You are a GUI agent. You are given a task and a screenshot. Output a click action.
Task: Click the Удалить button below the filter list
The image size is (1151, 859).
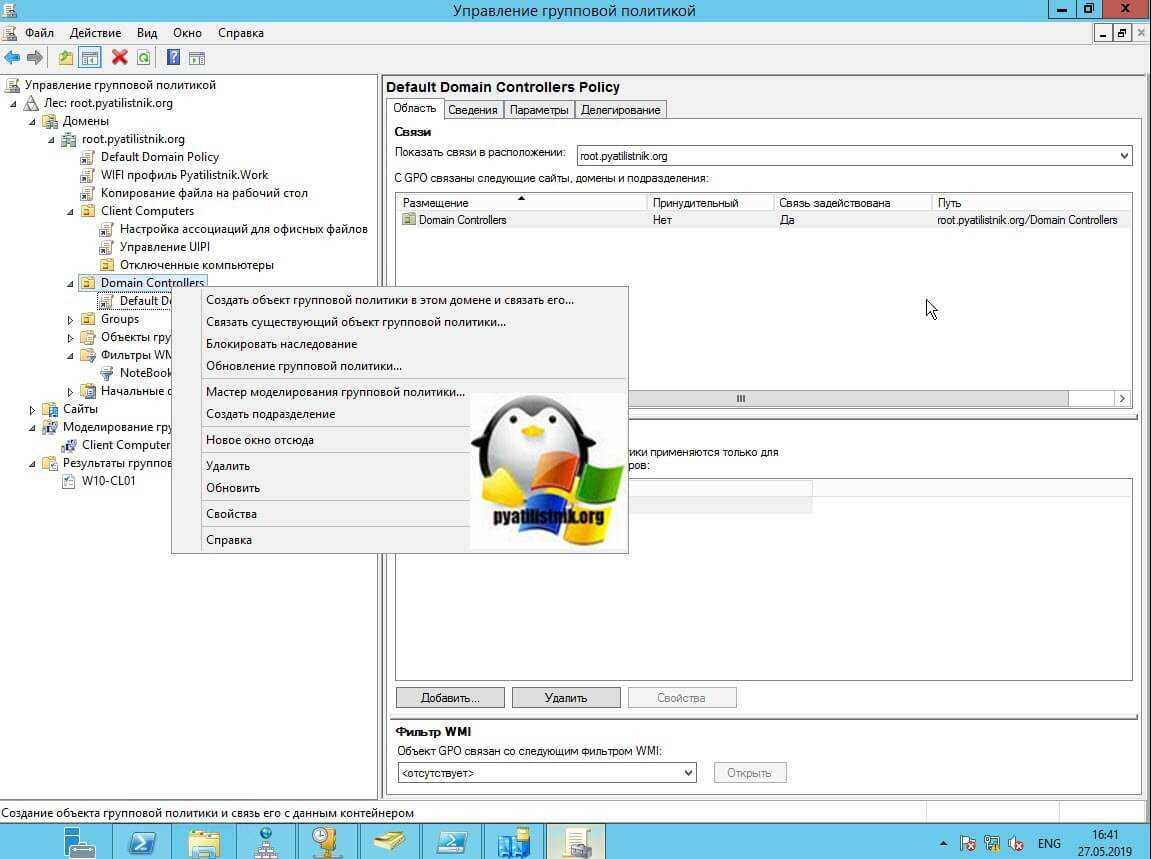point(566,698)
